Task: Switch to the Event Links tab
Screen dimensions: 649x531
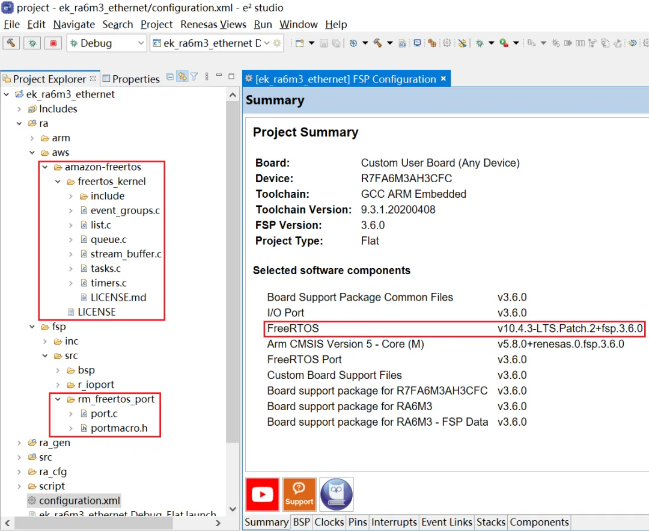Action: [x=447, y=522]
